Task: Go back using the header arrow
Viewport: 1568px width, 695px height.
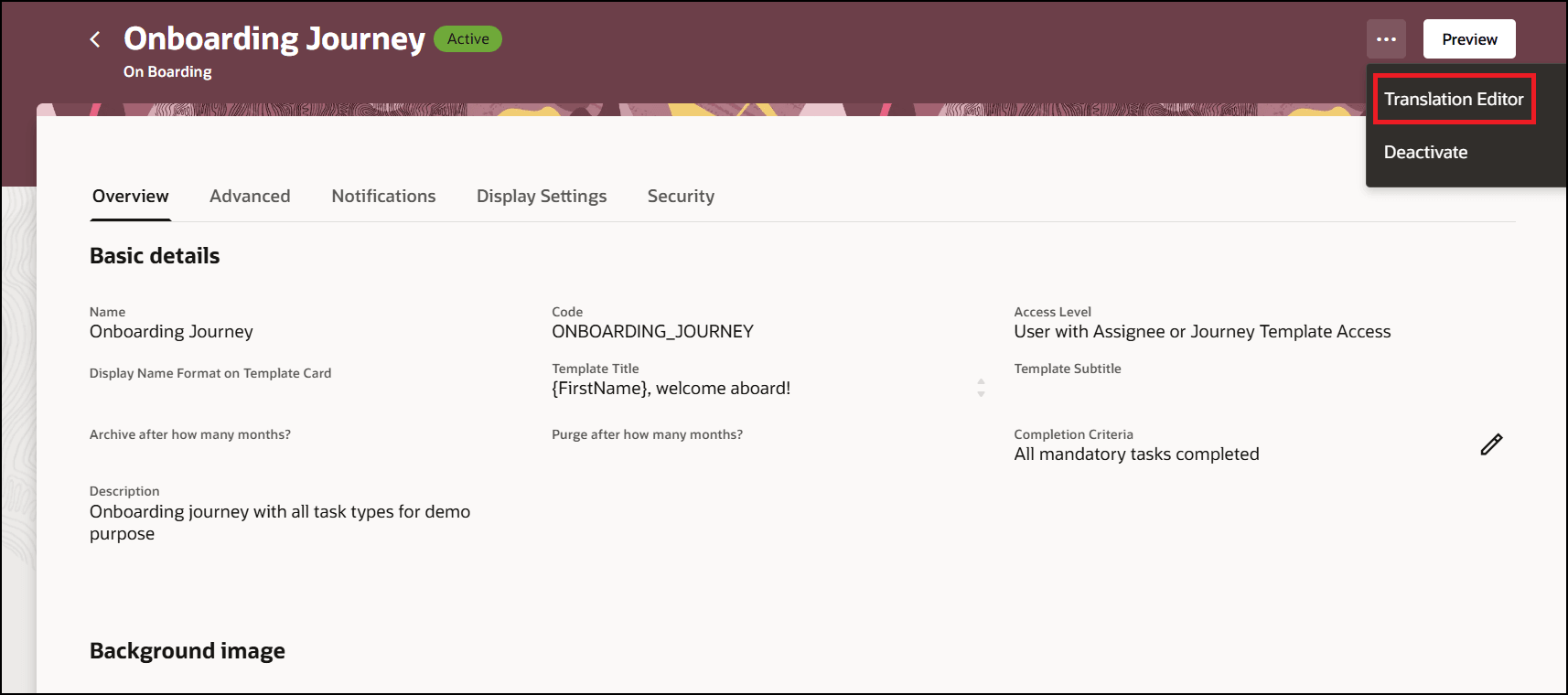Action: coord(95,39)
